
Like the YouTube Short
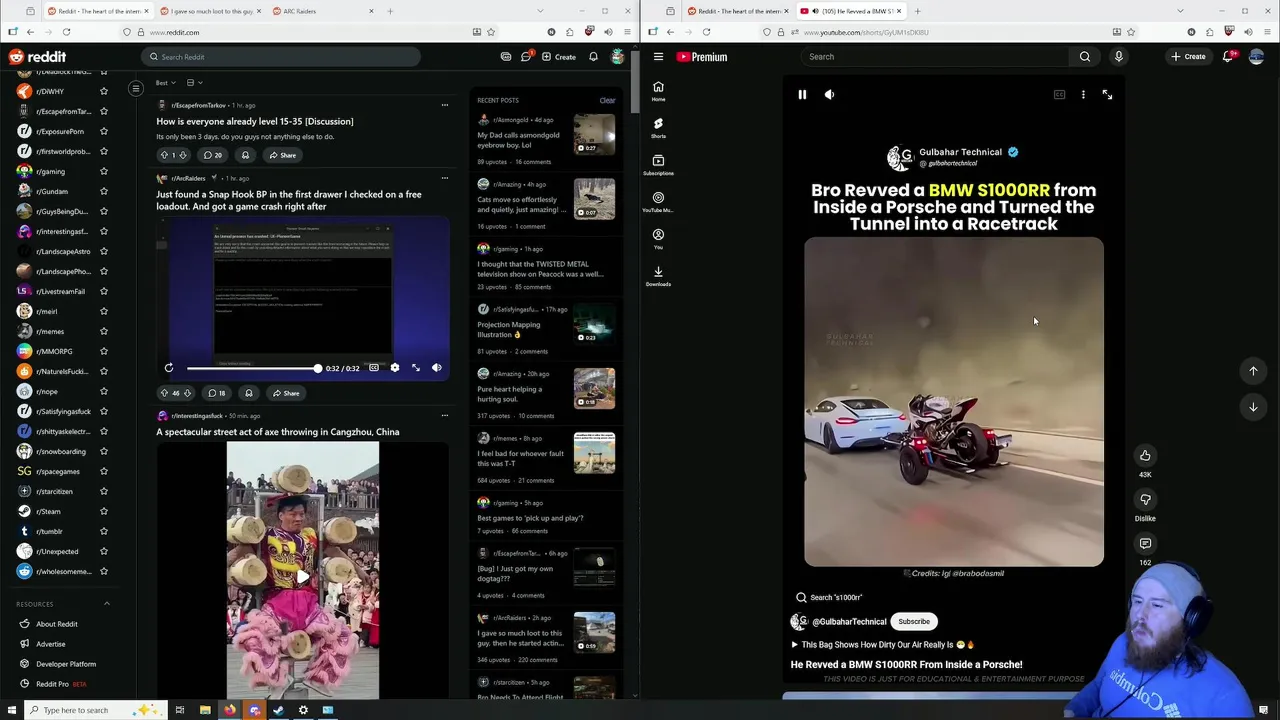point(1145,456)
